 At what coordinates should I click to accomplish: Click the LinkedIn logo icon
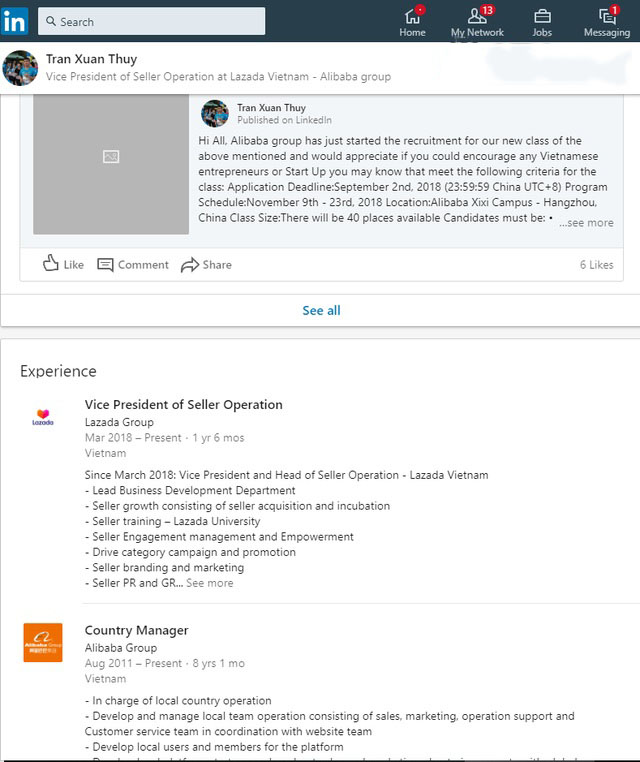coord(15,20)
